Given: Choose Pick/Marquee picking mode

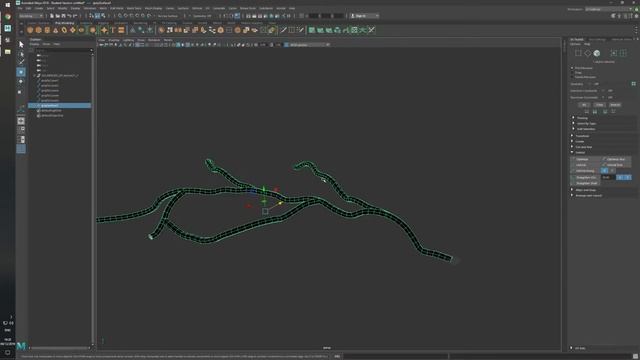Looking at the screenshot, I should (584, 68).
